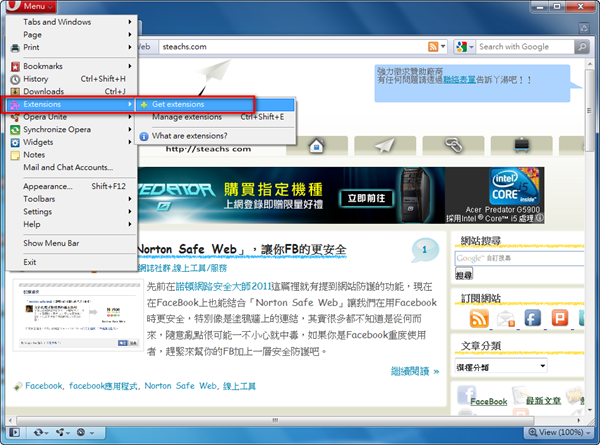Click the Google custom search field
Viewport: 600px width, 445px height.
pyautogui.click(x=519, y=258)
